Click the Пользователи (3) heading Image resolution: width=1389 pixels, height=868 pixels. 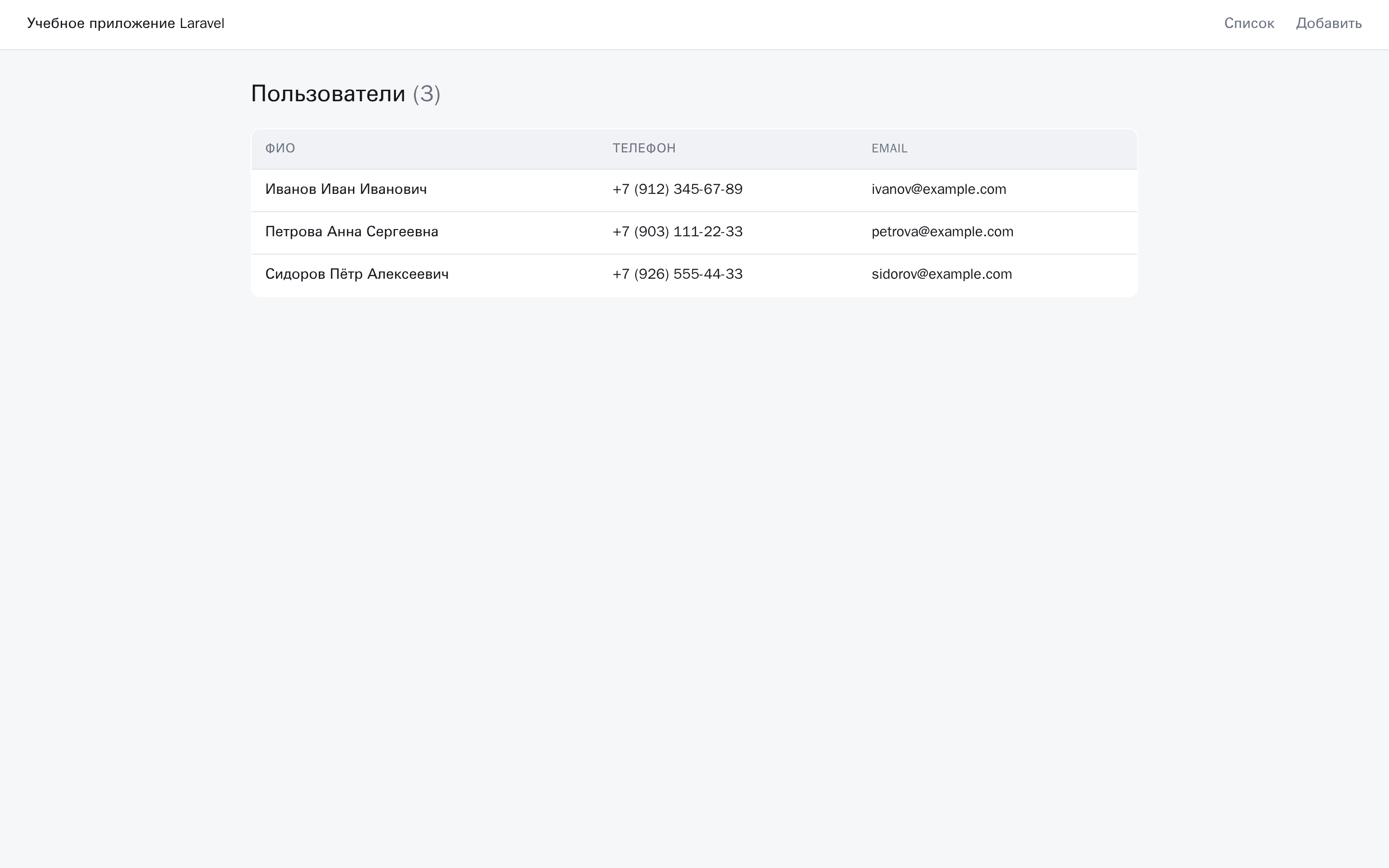pyautogui.click(x=345, y=94)
